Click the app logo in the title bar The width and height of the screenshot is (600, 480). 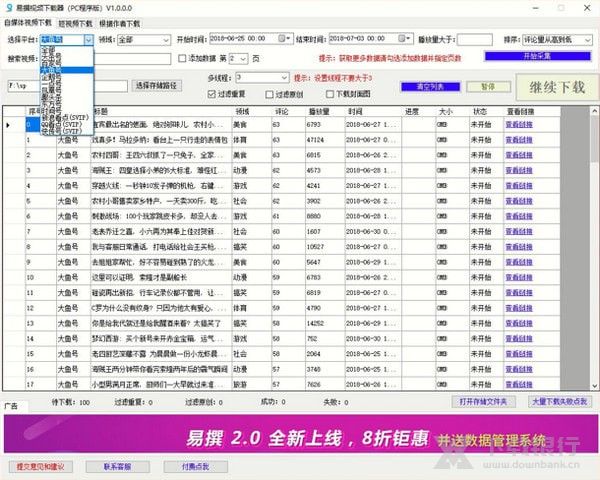point(10,8)
